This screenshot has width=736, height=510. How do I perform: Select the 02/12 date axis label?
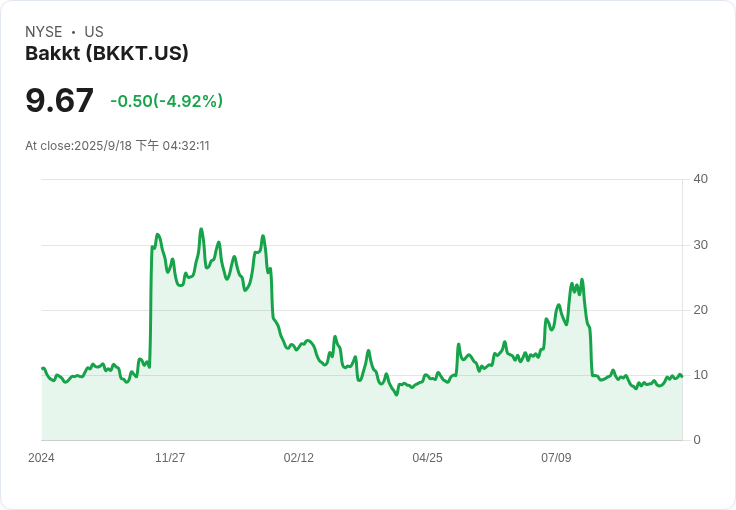(299, 458)
